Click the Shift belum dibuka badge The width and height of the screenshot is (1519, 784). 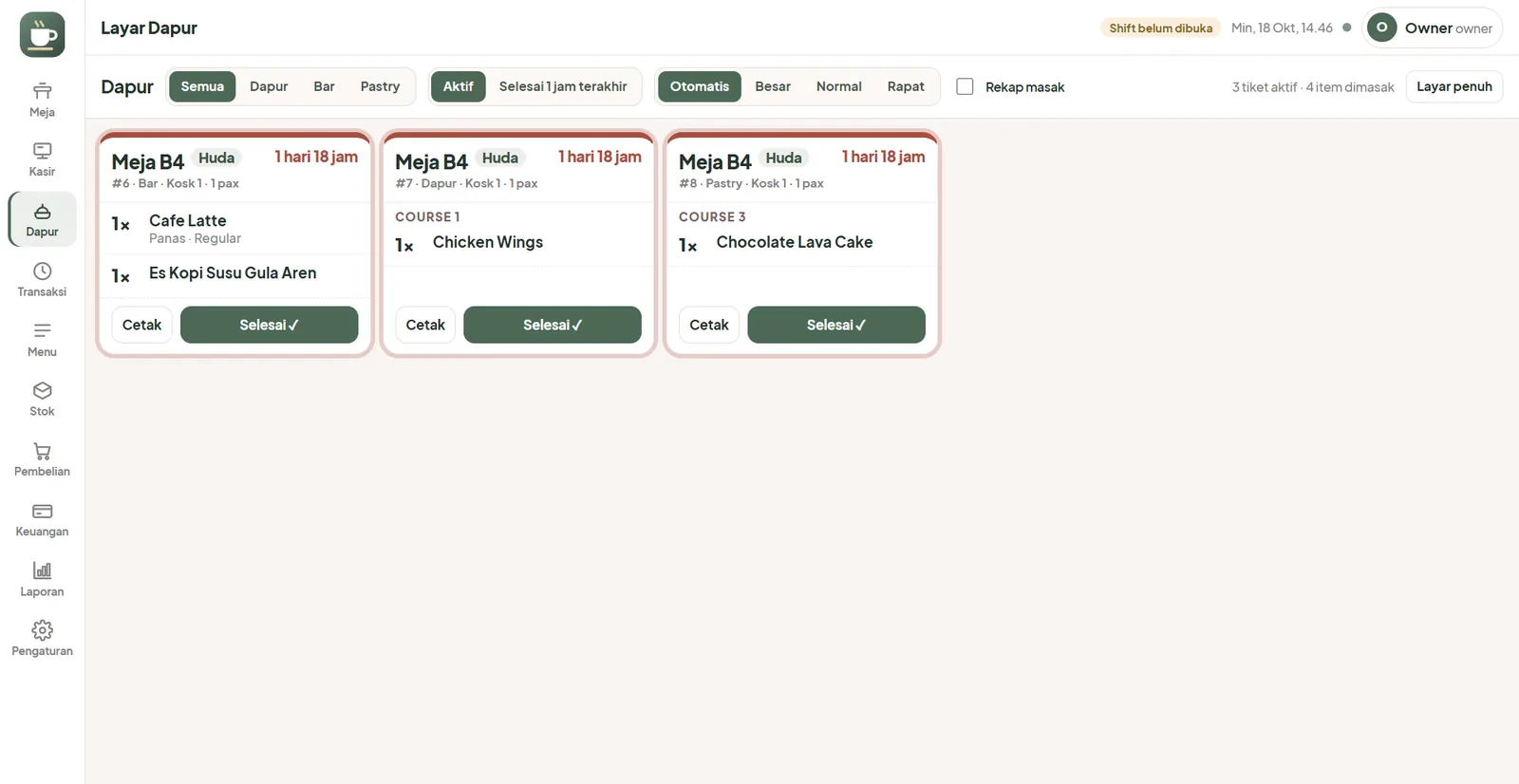tap(1161, 28)
